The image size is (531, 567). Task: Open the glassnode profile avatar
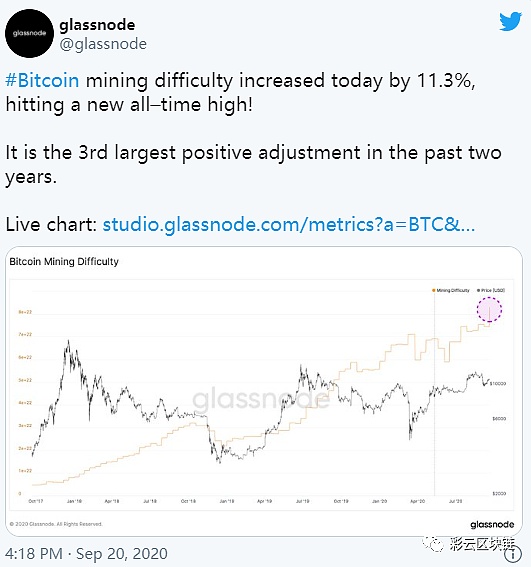[29, 33]
